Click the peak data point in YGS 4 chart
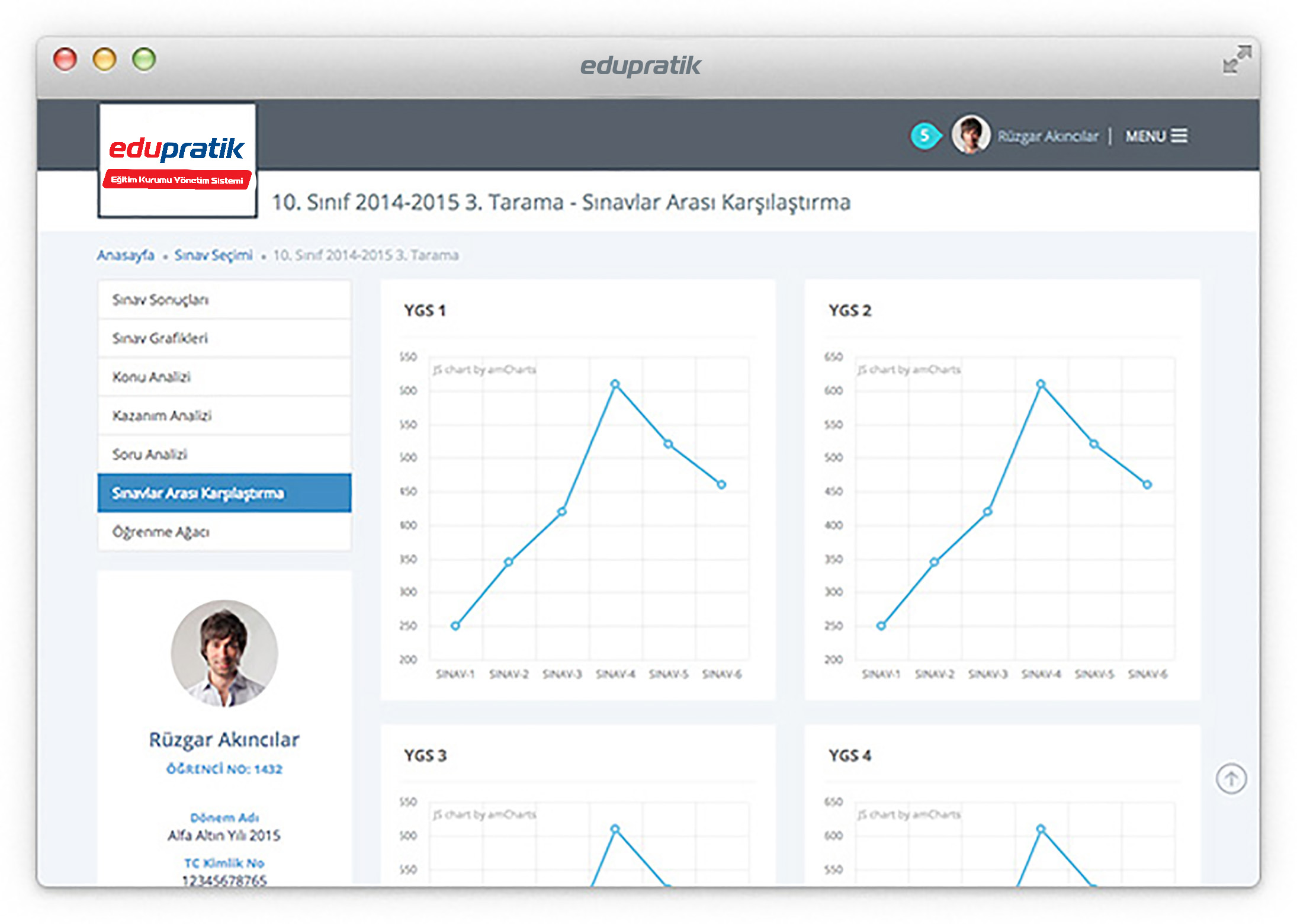Screen dimensions: 1297x924 tap(1041, 829)
